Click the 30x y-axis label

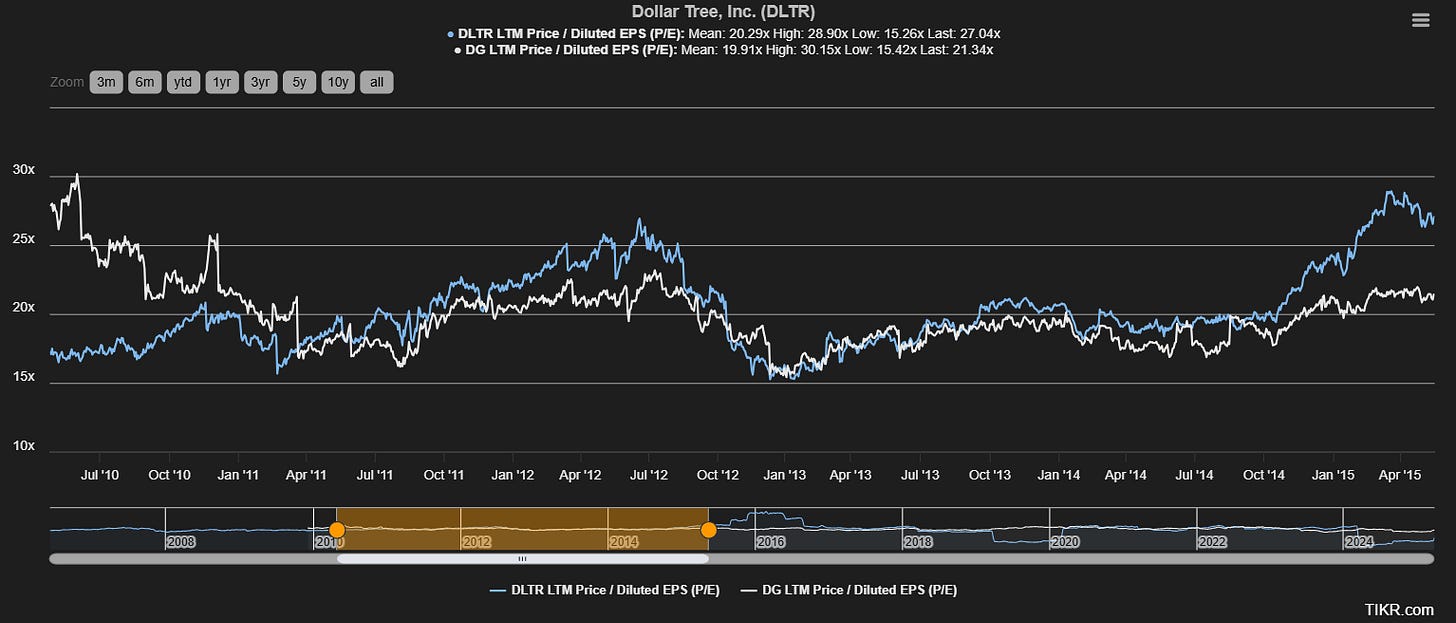click(23, 171)
